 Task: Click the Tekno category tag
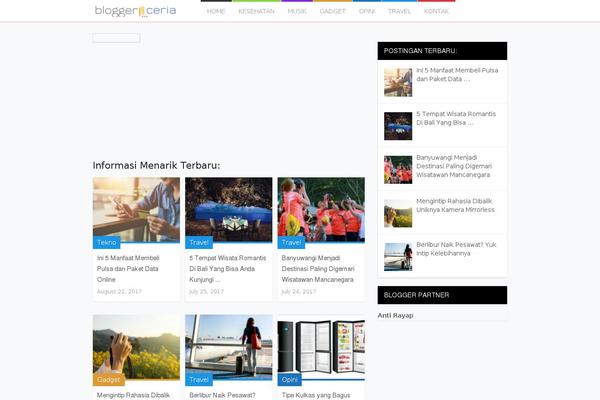tap(106, 242)
